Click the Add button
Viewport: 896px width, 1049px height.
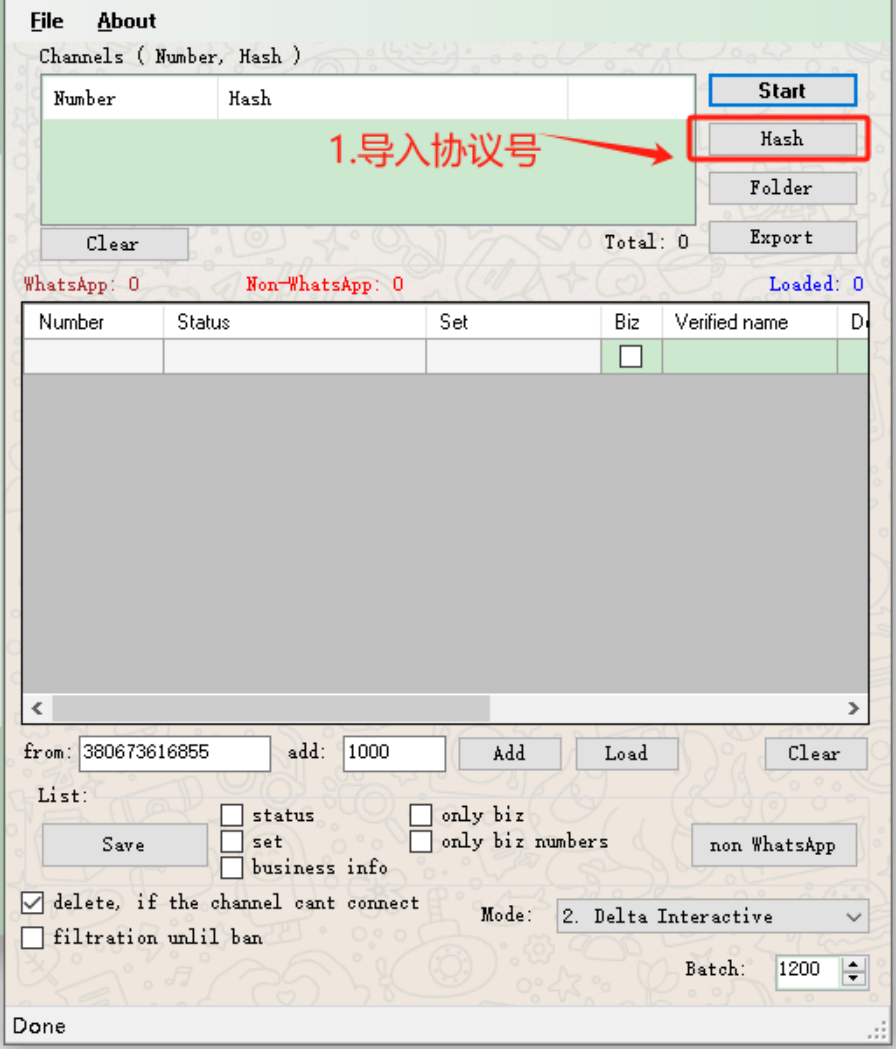point(509,754)
